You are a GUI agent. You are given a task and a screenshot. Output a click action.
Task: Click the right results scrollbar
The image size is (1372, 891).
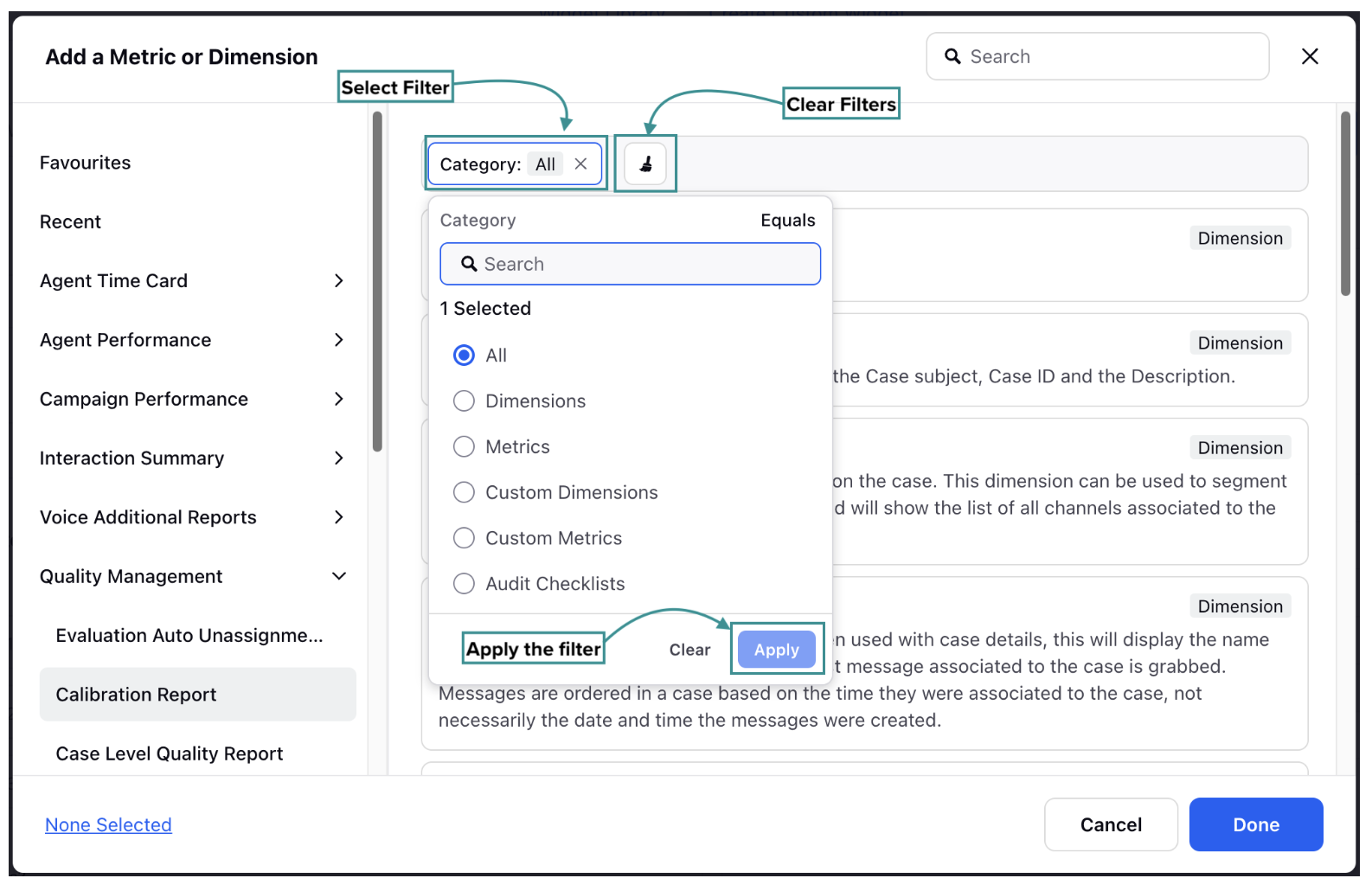pyautogui.click(x=1345, y=204)
